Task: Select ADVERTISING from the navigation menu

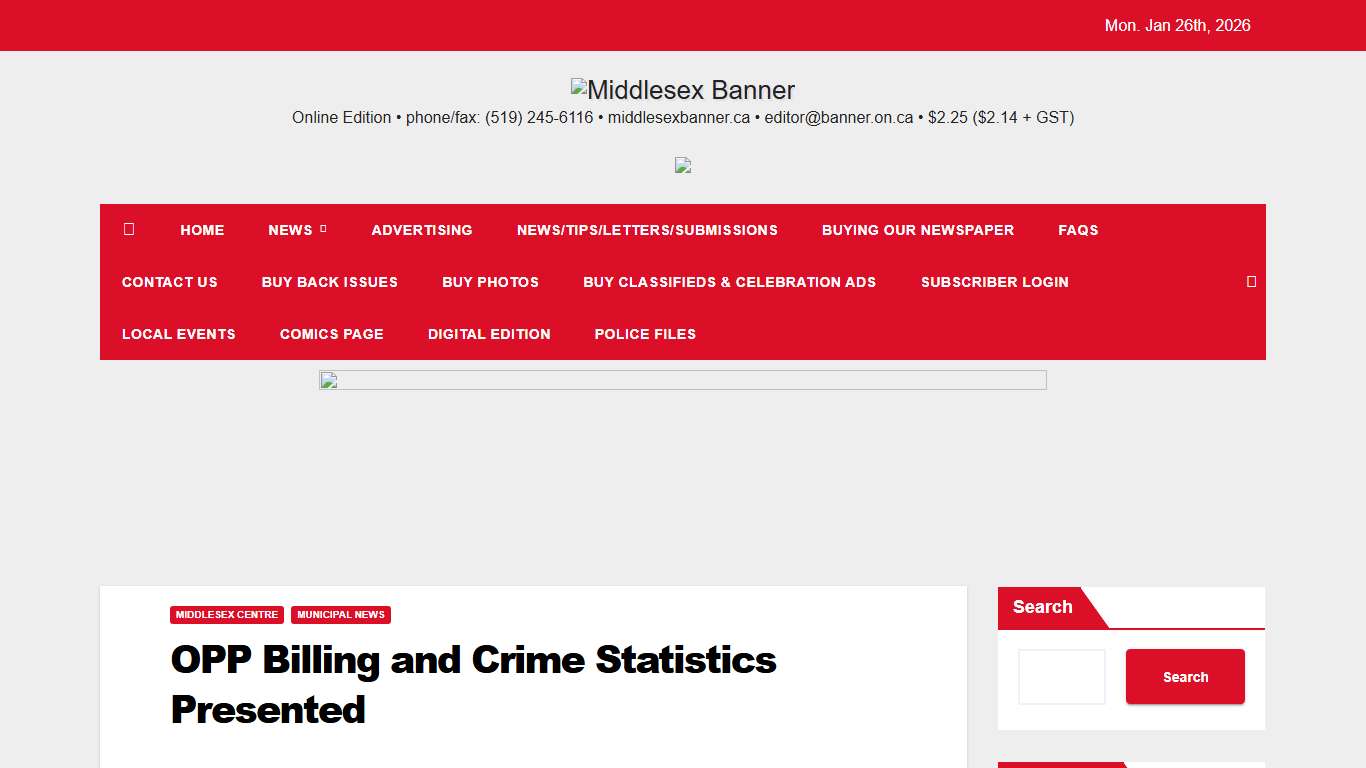Action: pyautogui.click(x=421, y=230)
